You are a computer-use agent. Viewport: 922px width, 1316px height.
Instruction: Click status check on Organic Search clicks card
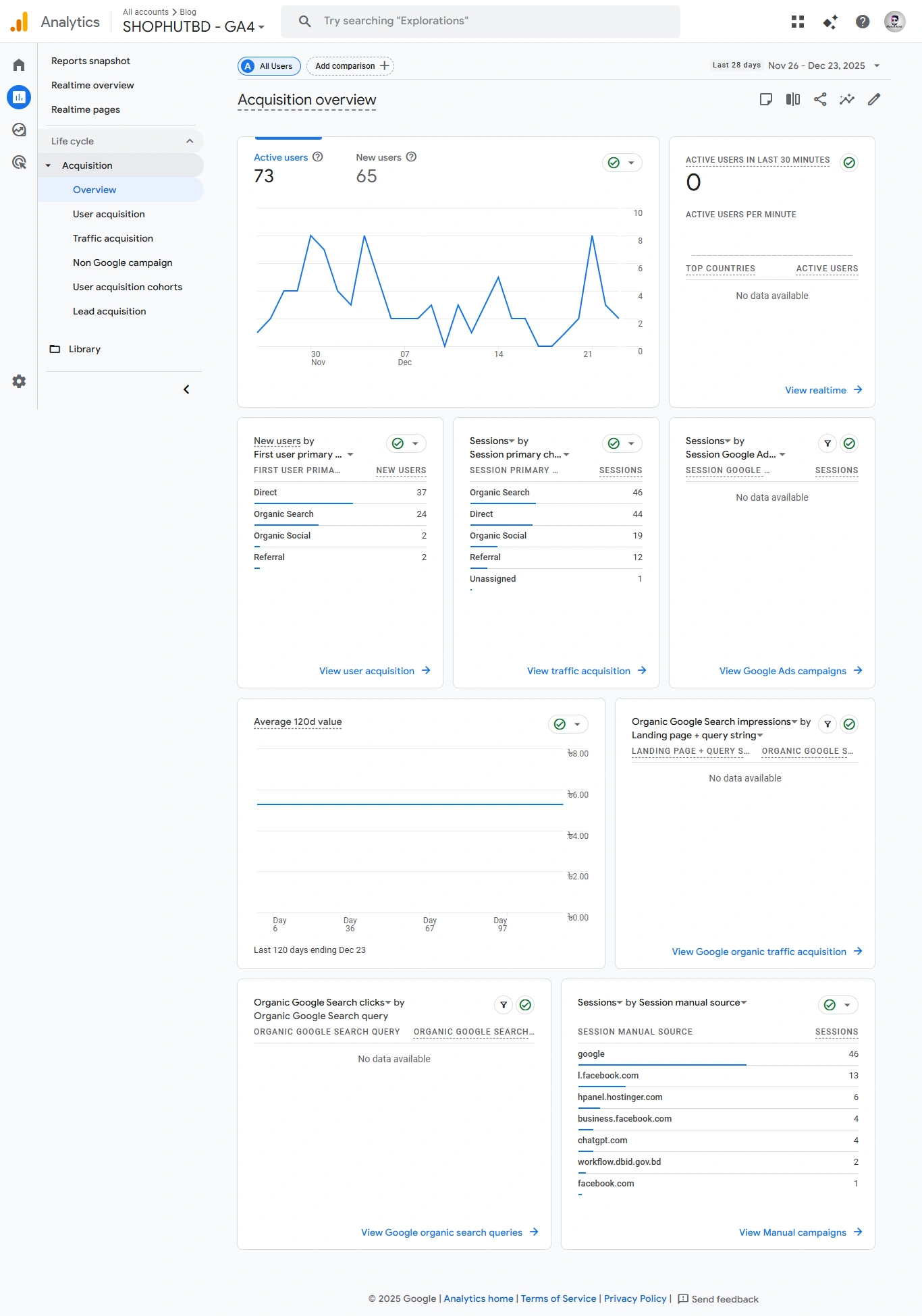tap(526, 1005)
